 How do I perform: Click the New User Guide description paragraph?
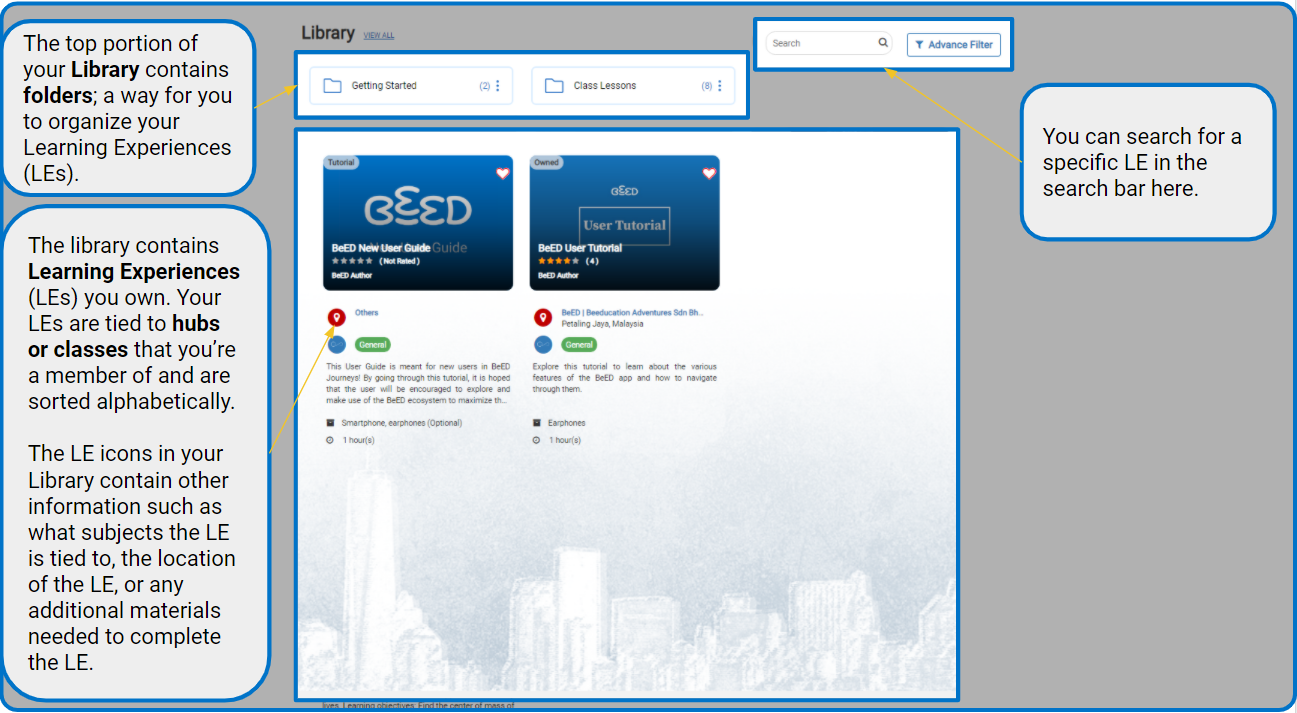(418, 383)
